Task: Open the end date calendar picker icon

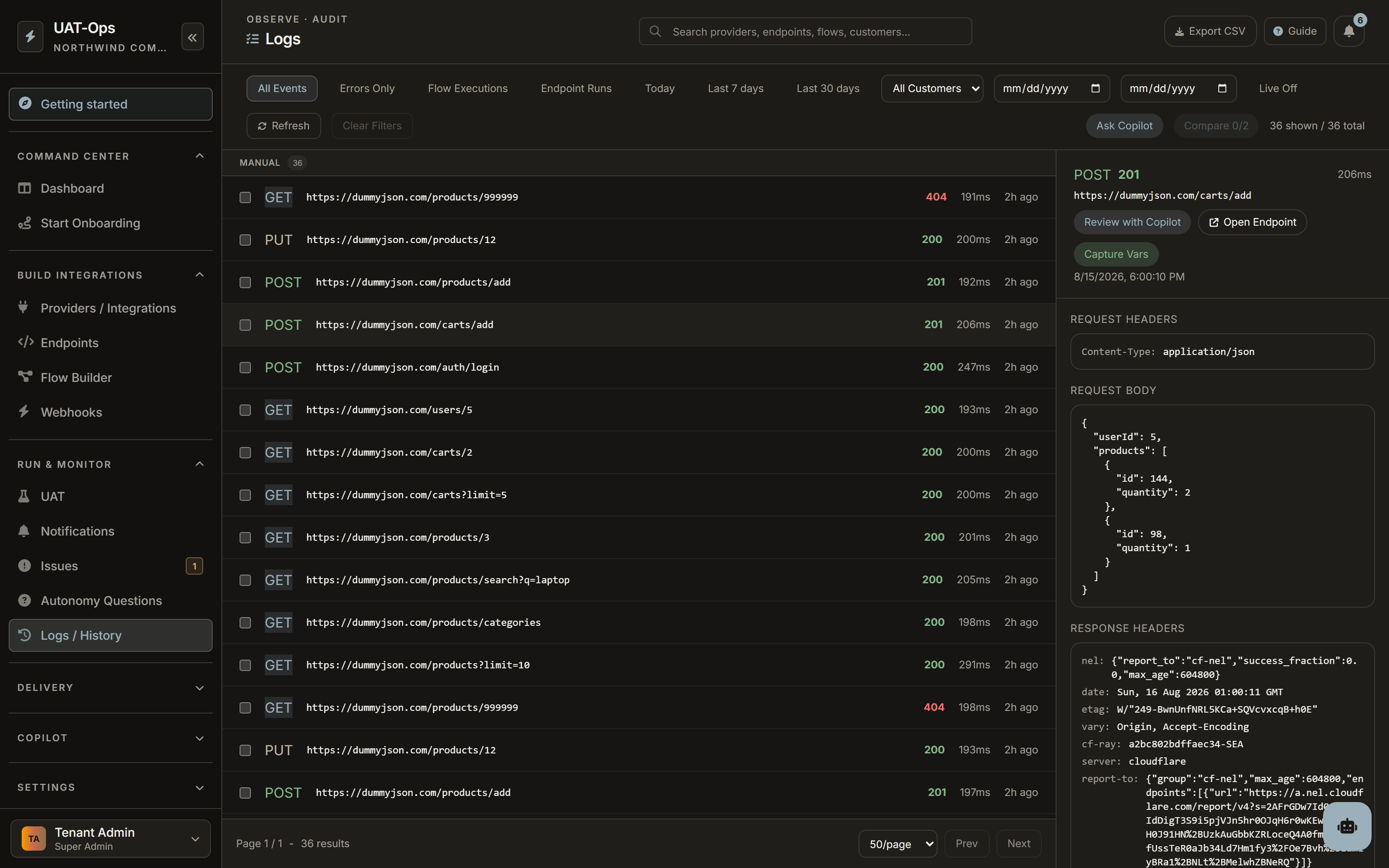Action: [x=1222, y=89]
